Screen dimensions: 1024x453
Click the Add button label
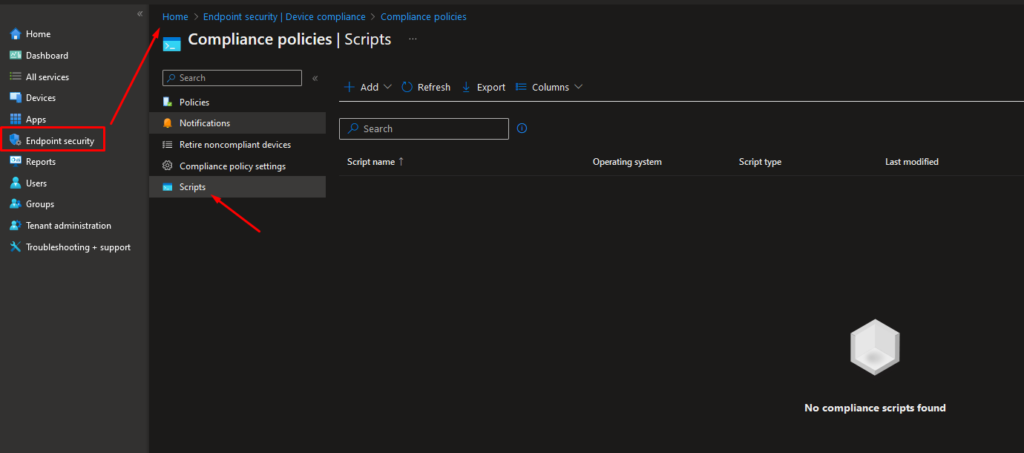click(x=369, y=87)
